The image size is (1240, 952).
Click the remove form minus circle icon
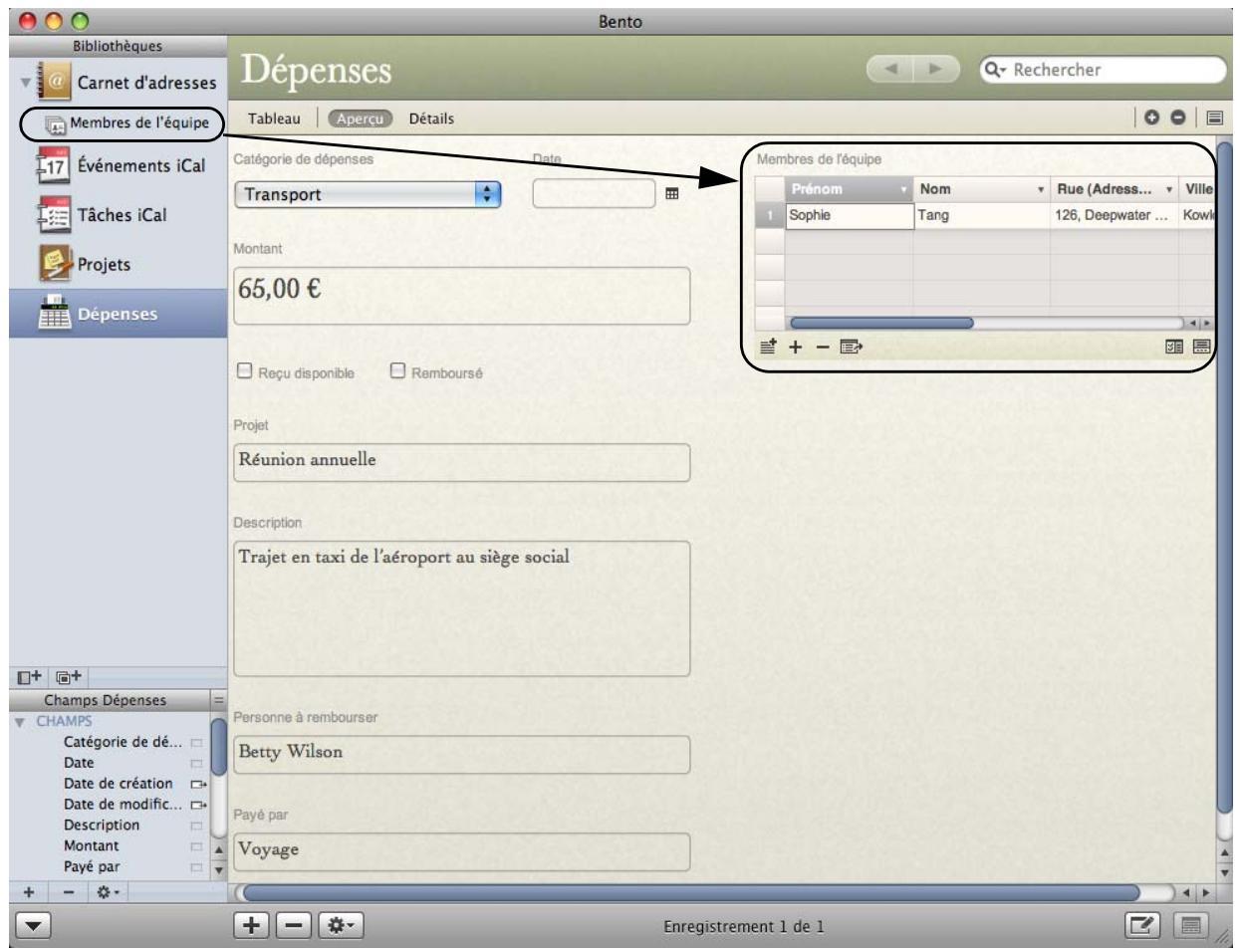(1177, 118)
